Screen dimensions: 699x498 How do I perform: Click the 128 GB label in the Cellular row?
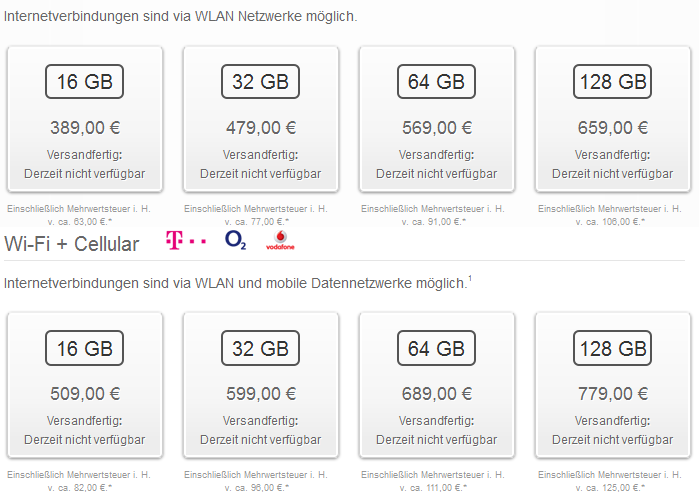(x=612, y=348)
